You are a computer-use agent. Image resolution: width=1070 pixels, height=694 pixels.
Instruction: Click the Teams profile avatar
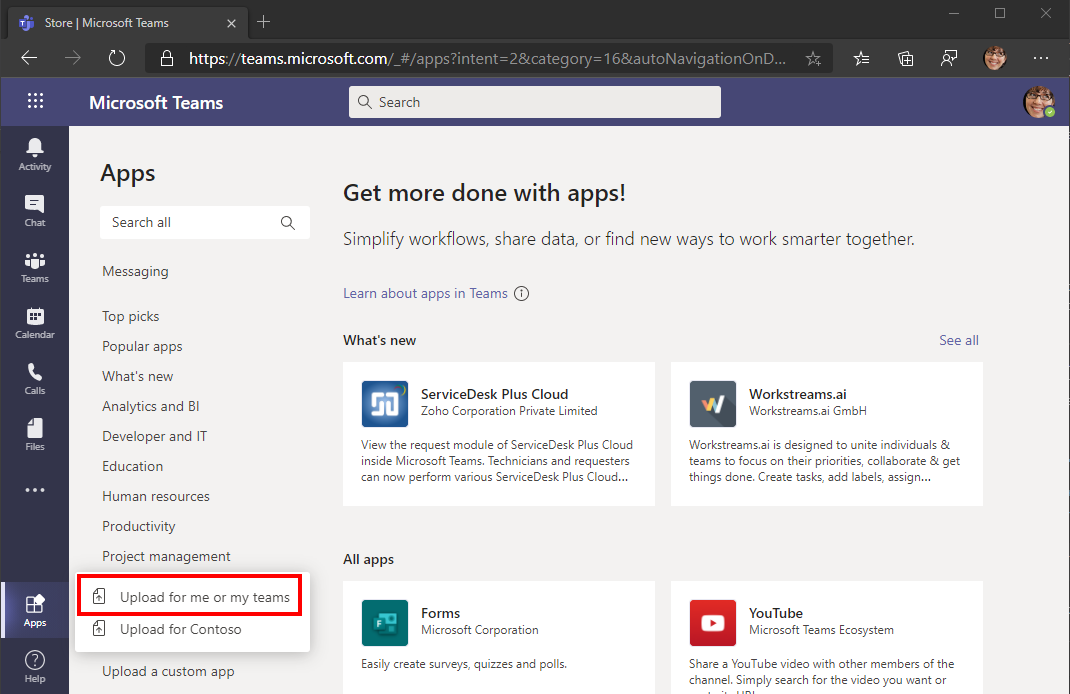[1039, 102]
